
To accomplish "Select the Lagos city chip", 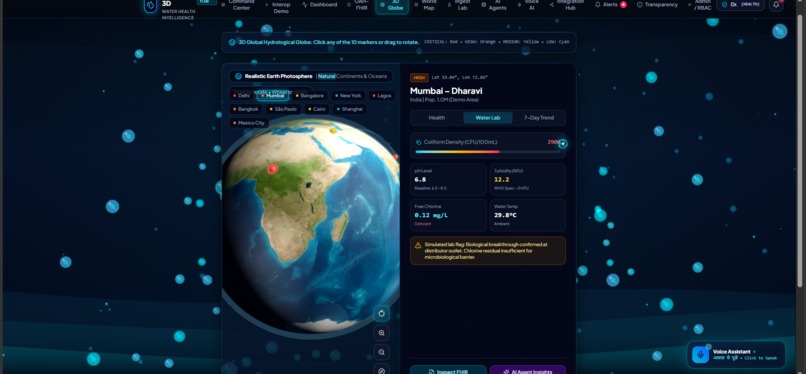I will coord(382,96).
